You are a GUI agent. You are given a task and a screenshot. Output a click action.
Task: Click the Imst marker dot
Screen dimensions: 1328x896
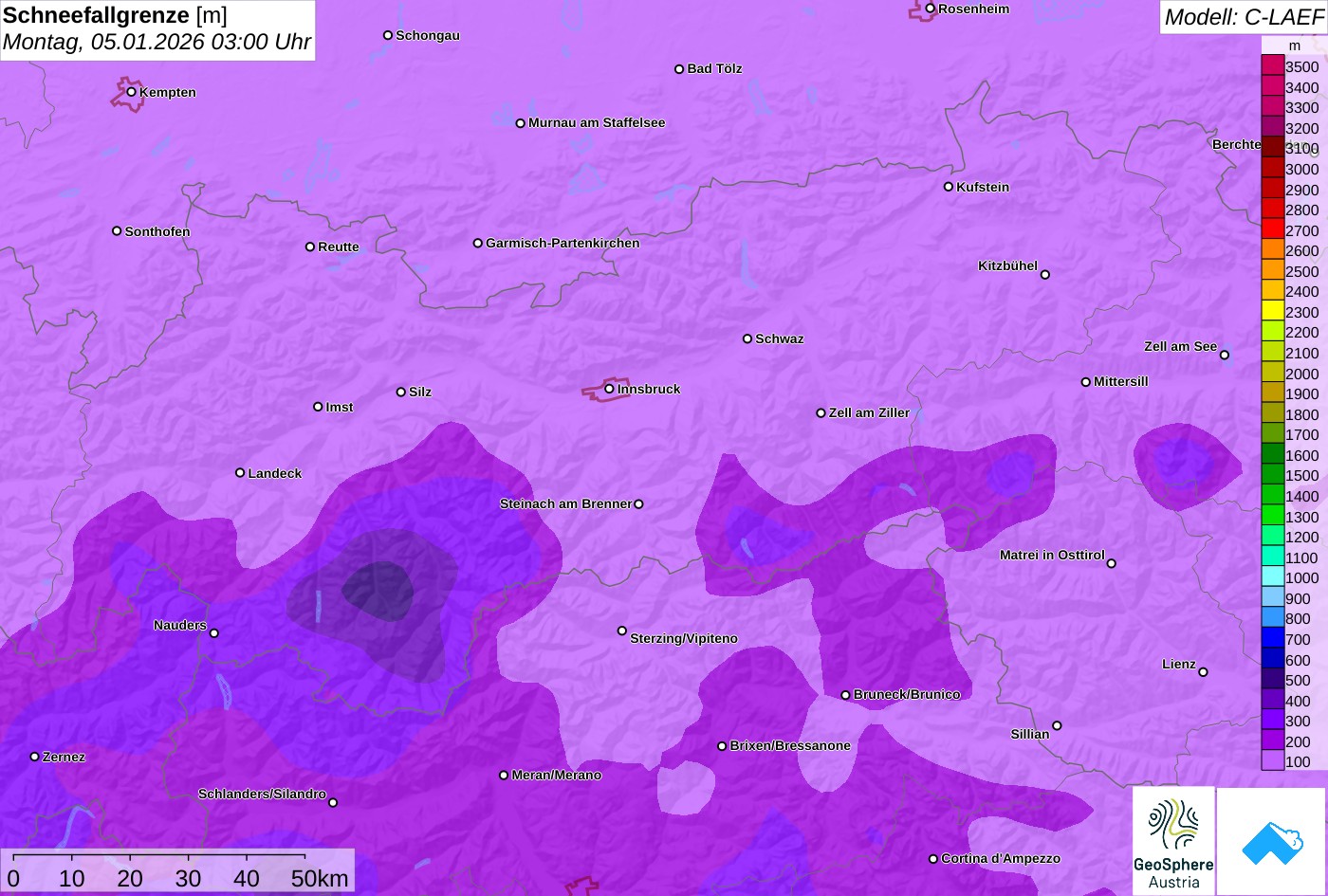(318, 407)
